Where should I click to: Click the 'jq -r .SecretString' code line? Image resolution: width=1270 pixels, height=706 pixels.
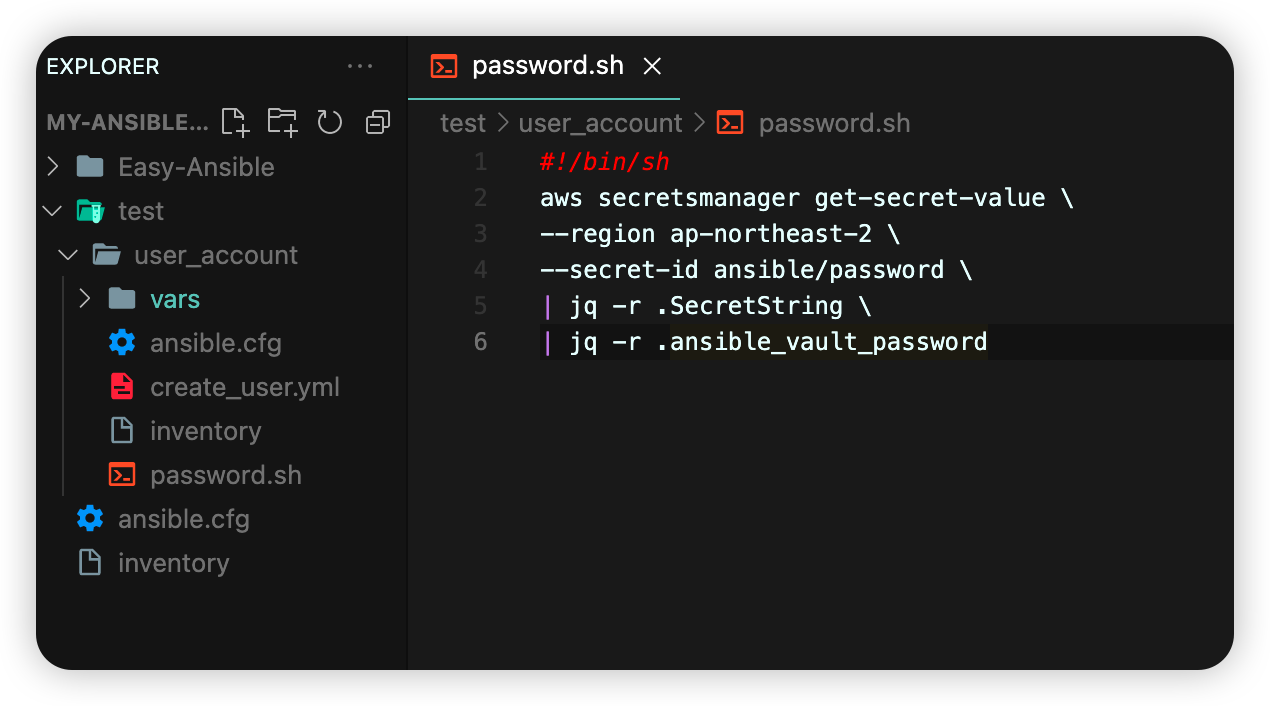(x=706, y=306)
